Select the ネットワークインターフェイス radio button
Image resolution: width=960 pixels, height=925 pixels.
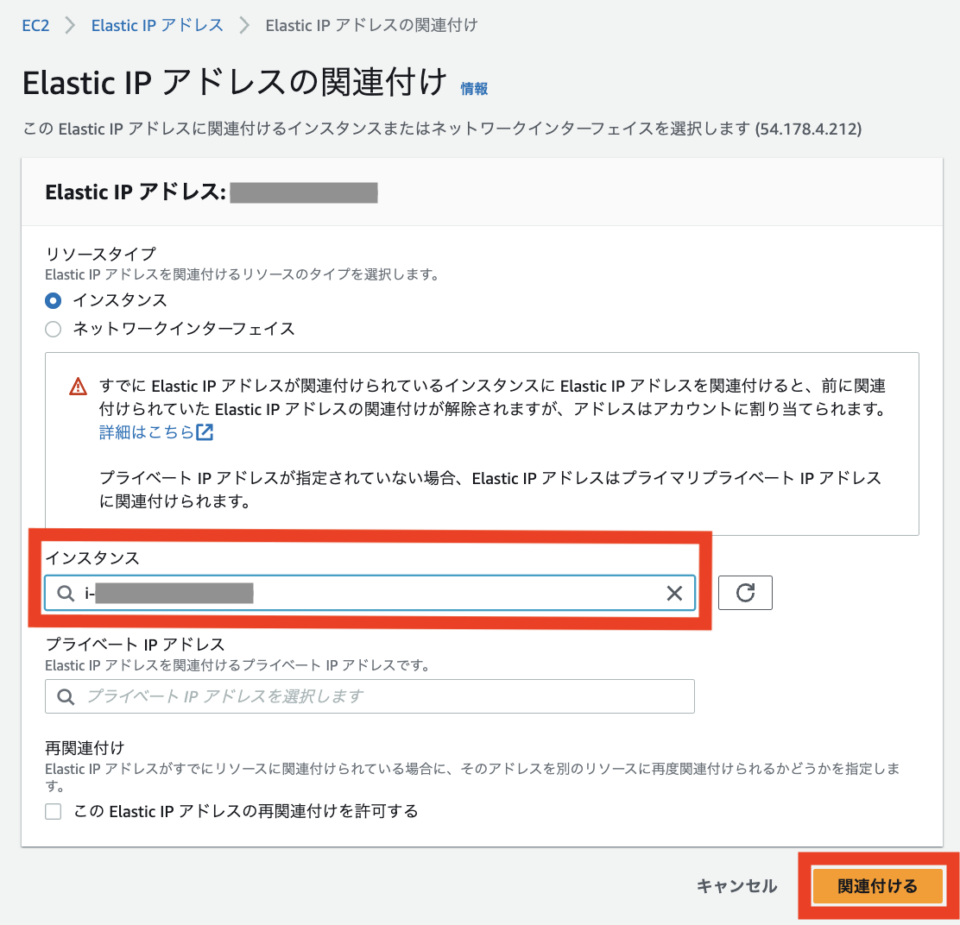[x=53, y=328]
